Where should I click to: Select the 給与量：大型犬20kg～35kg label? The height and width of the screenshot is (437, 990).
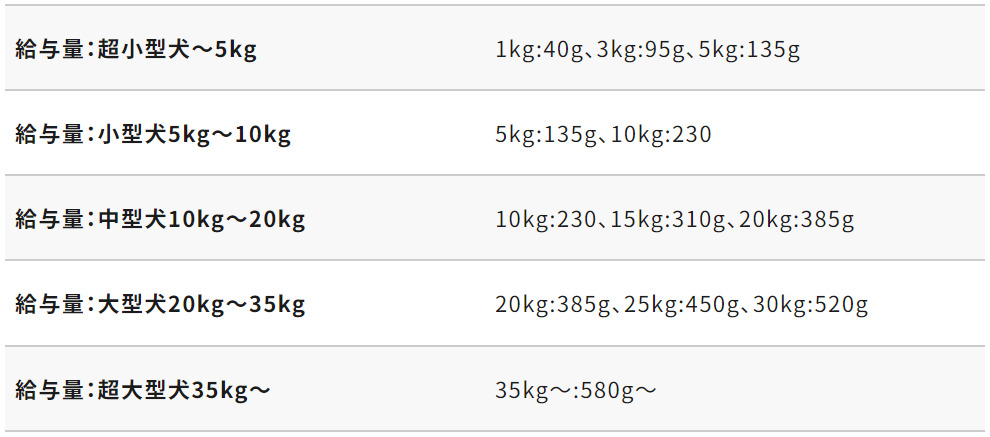click(x=160, y=304)
